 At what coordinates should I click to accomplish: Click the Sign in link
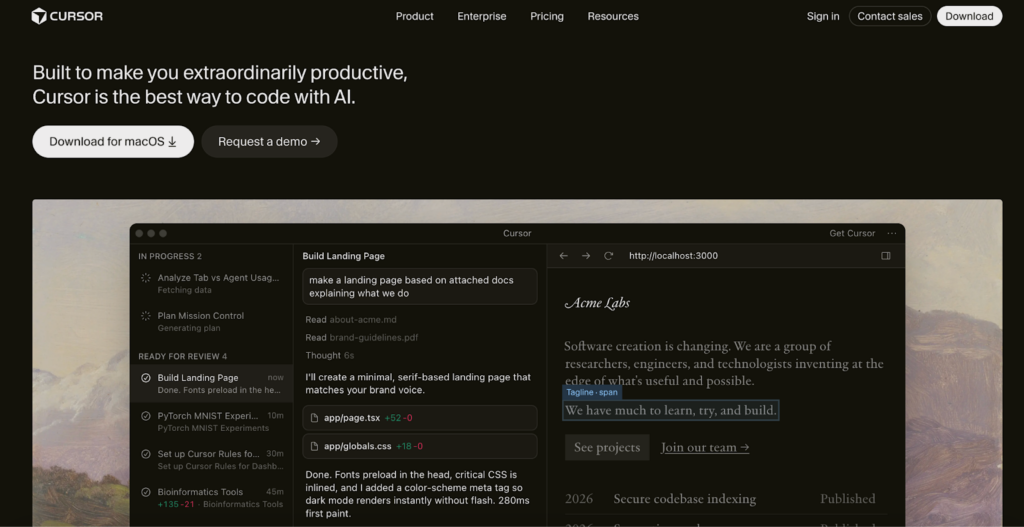pos(823,16)
